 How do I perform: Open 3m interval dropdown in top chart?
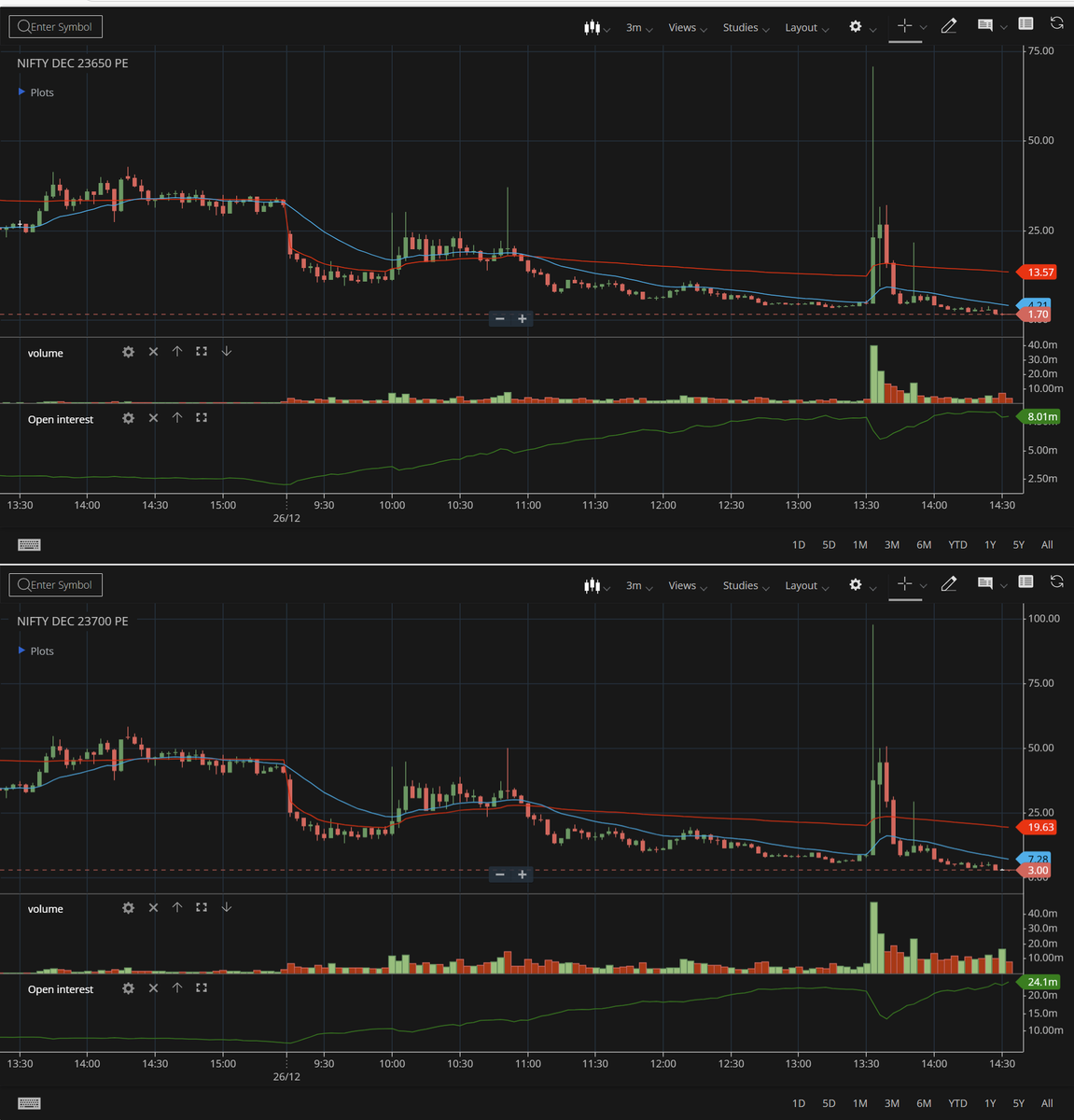(639, 28)
